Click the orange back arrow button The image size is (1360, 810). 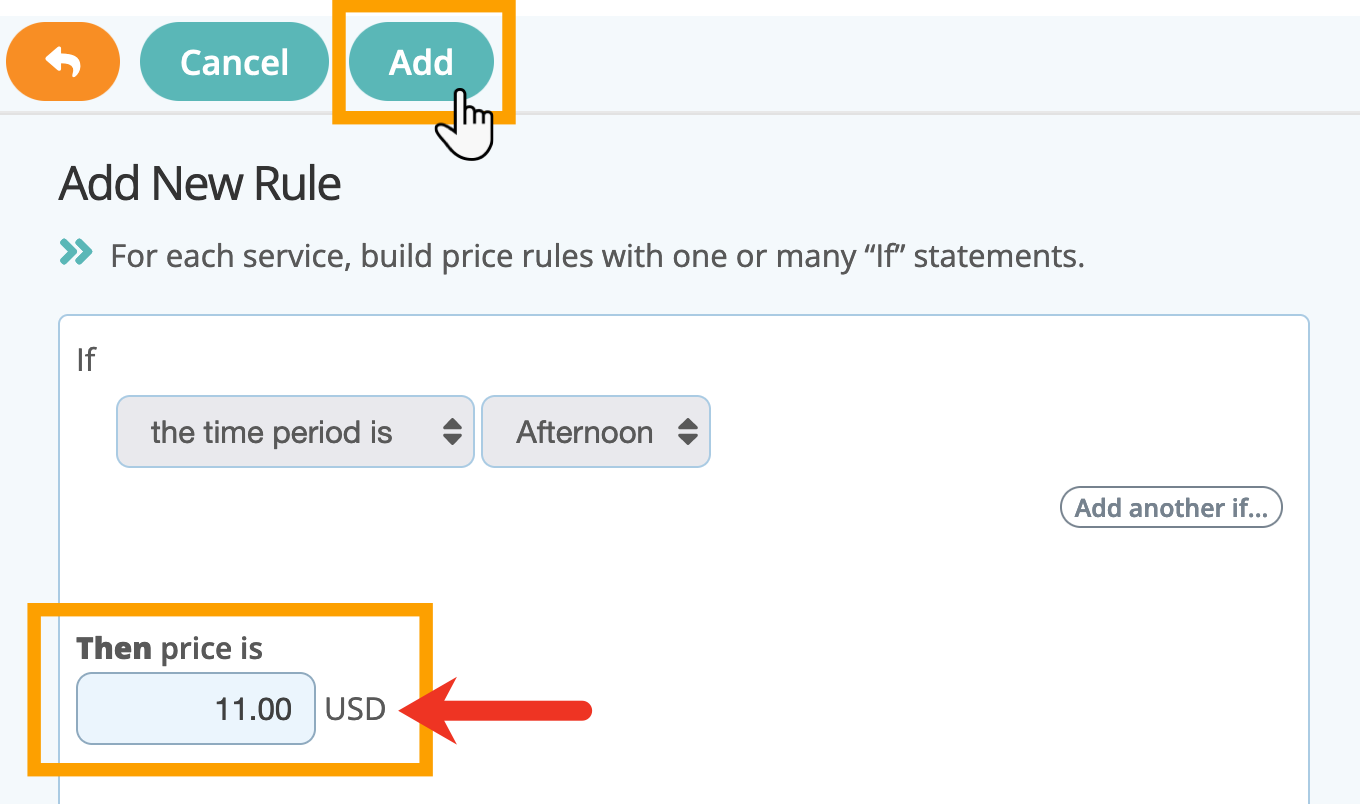(x=63, y=62)
